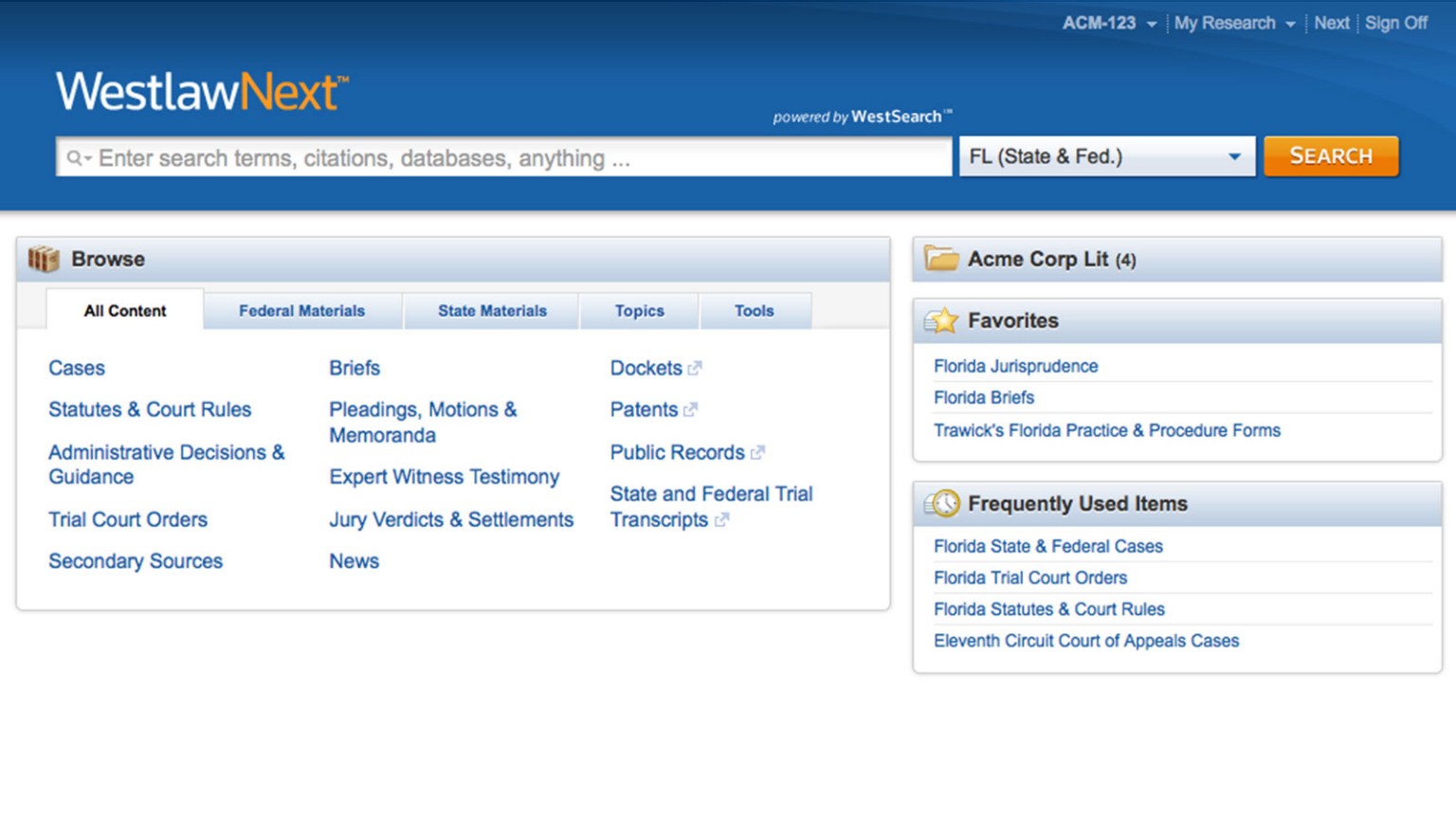
Task: Open the Topics tab
Action: coord(639,311)
